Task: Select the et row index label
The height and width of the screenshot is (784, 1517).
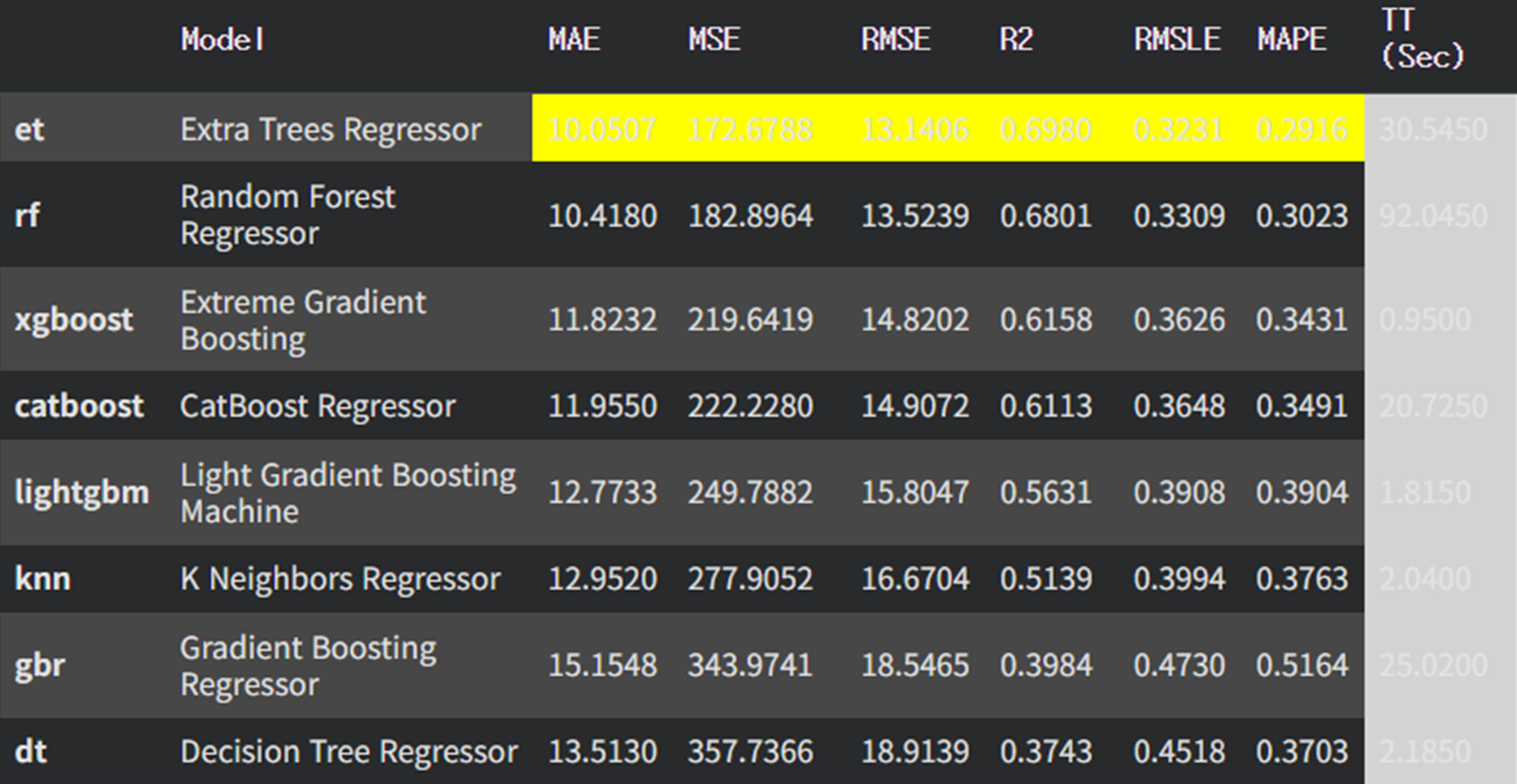Action: 29,129
